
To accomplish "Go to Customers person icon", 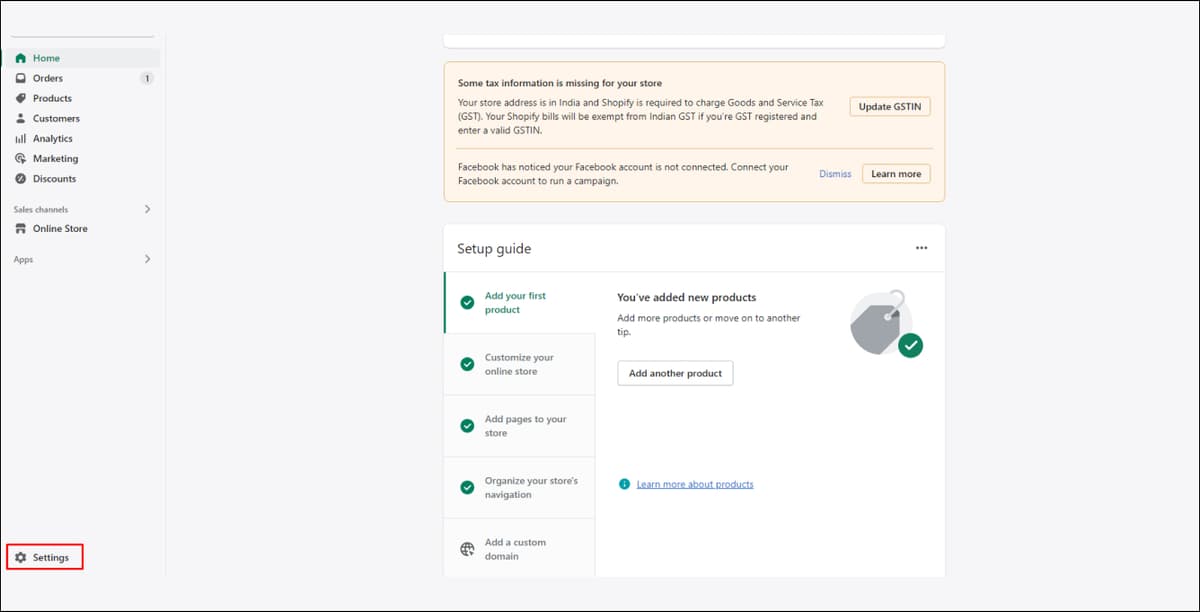I will (20, 118).
